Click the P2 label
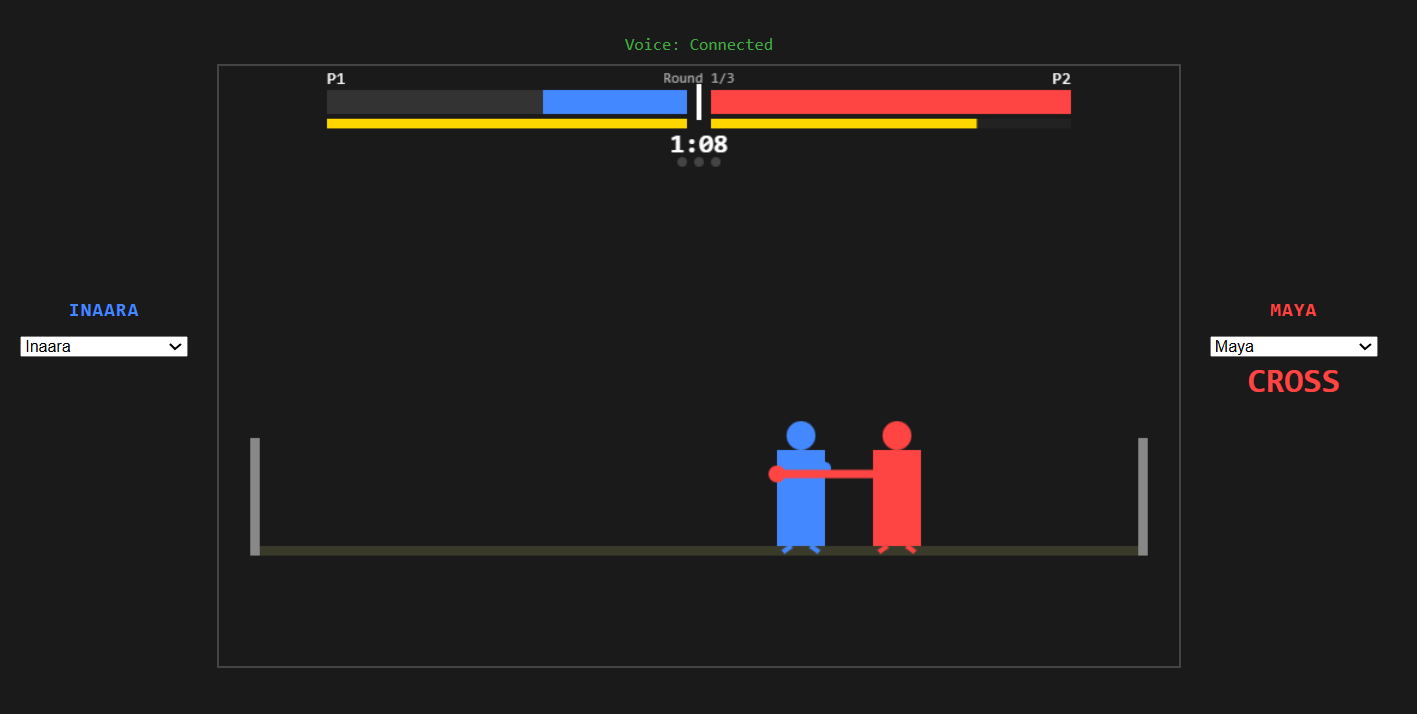The height and width of the screenshot is (714, 1417). [x=1061, y=79]
